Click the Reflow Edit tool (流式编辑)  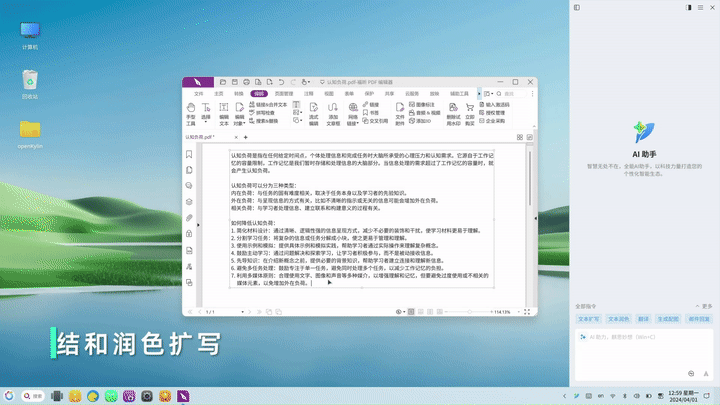click(314, 113)
